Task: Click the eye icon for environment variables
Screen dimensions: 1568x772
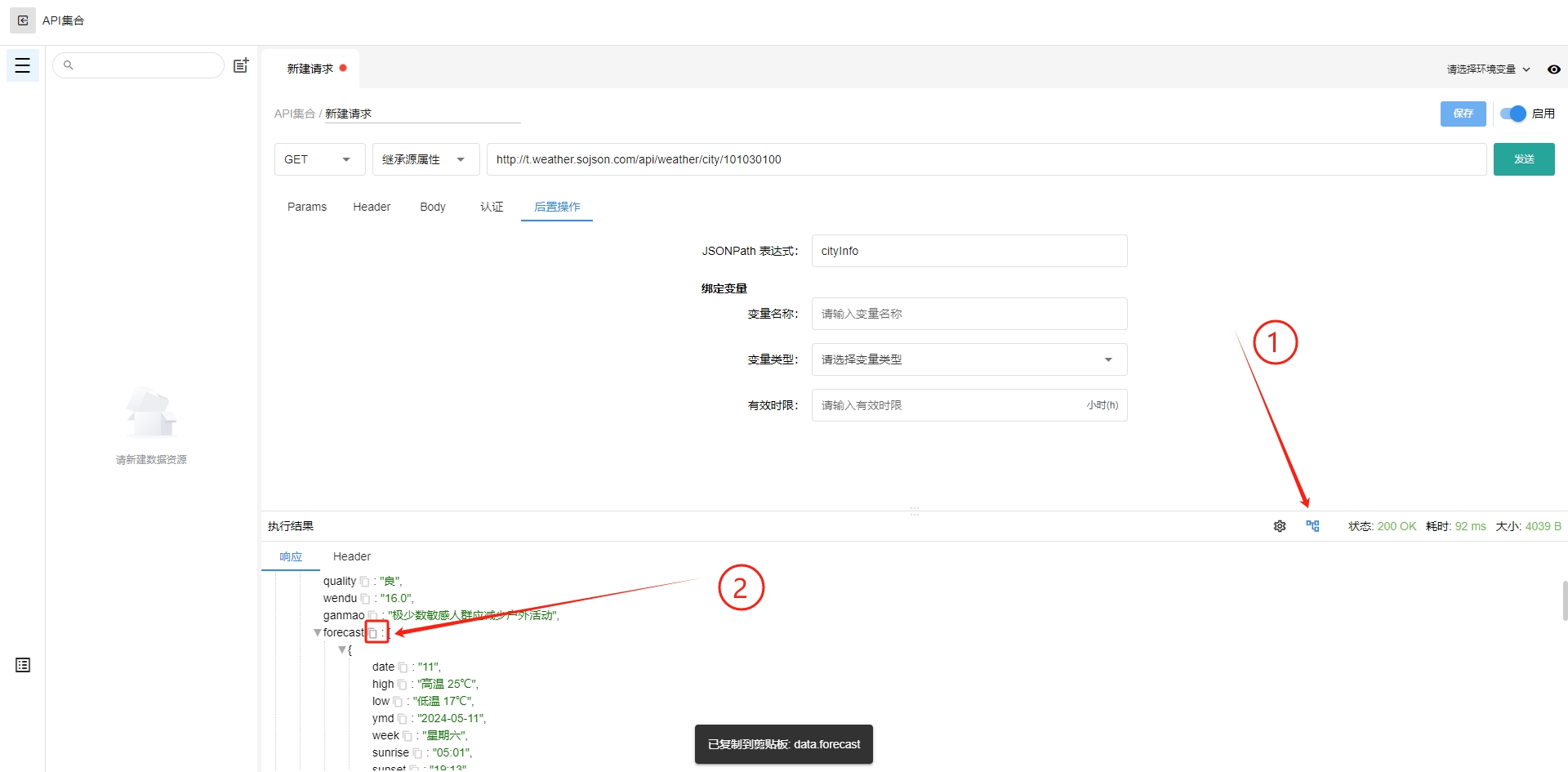Action: point(1553,69)
